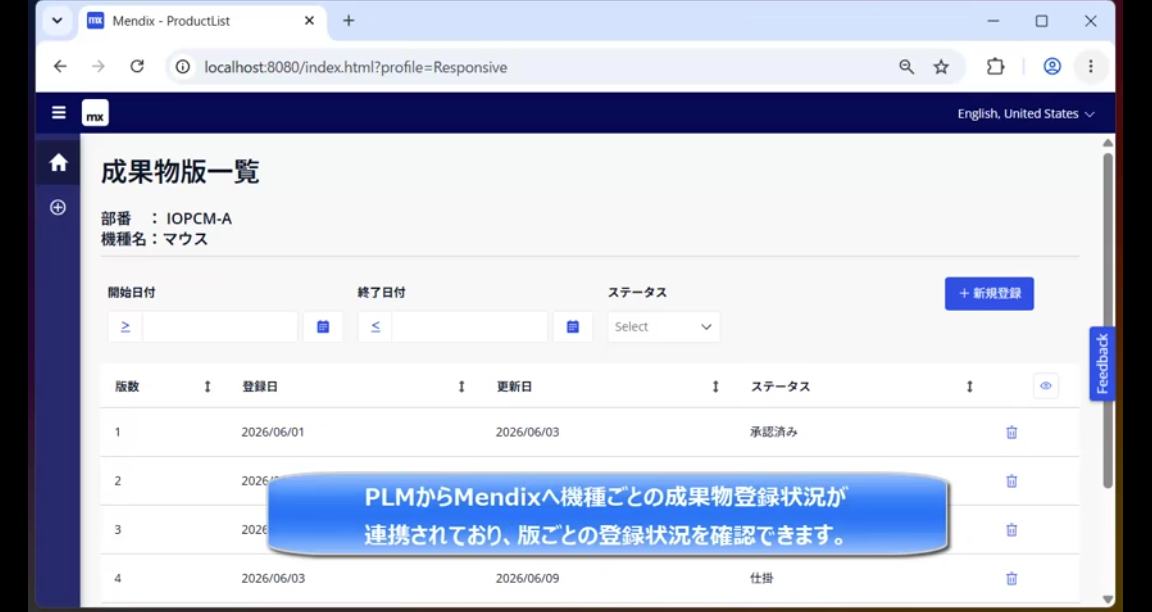Image resolution: width=1152 pixels, height=612 pixels.
Task: Select the Mendix - ProductList tab
Action: tap(201, 21)
